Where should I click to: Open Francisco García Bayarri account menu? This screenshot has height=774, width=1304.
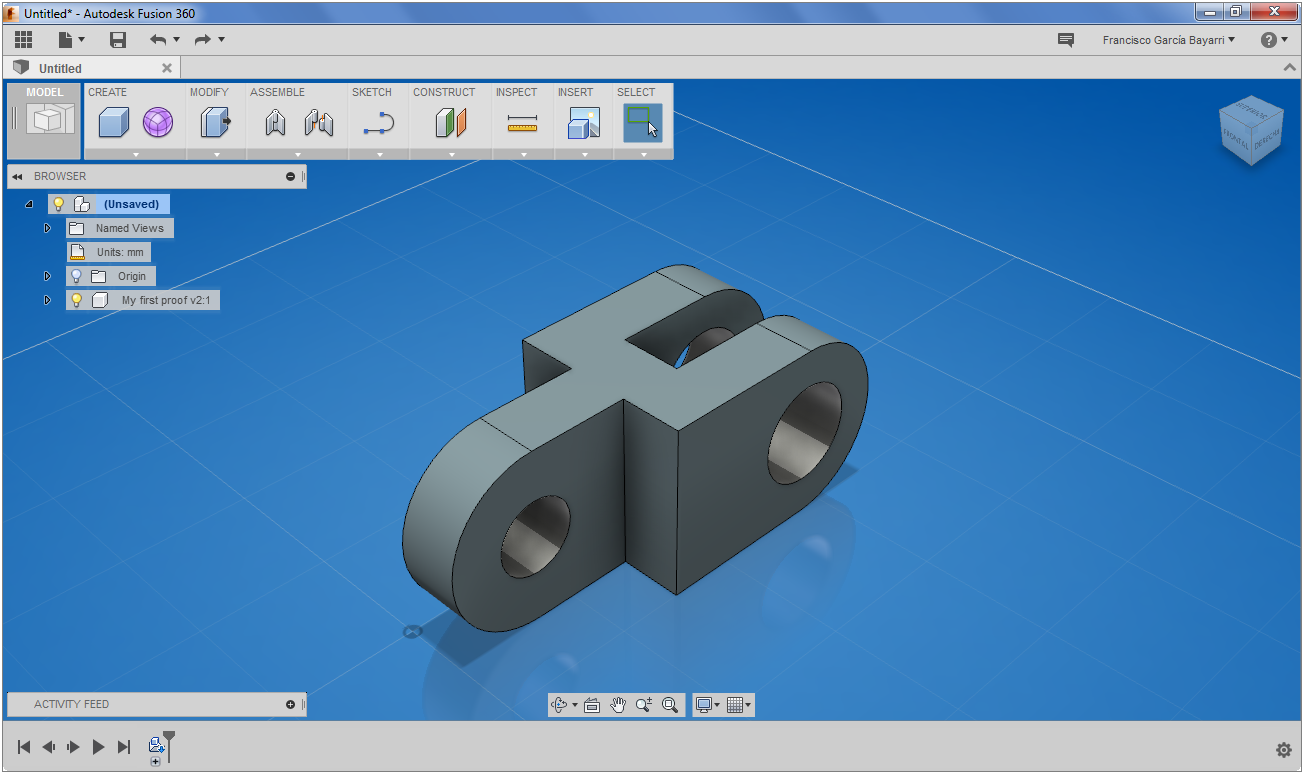coord(1168,40)
